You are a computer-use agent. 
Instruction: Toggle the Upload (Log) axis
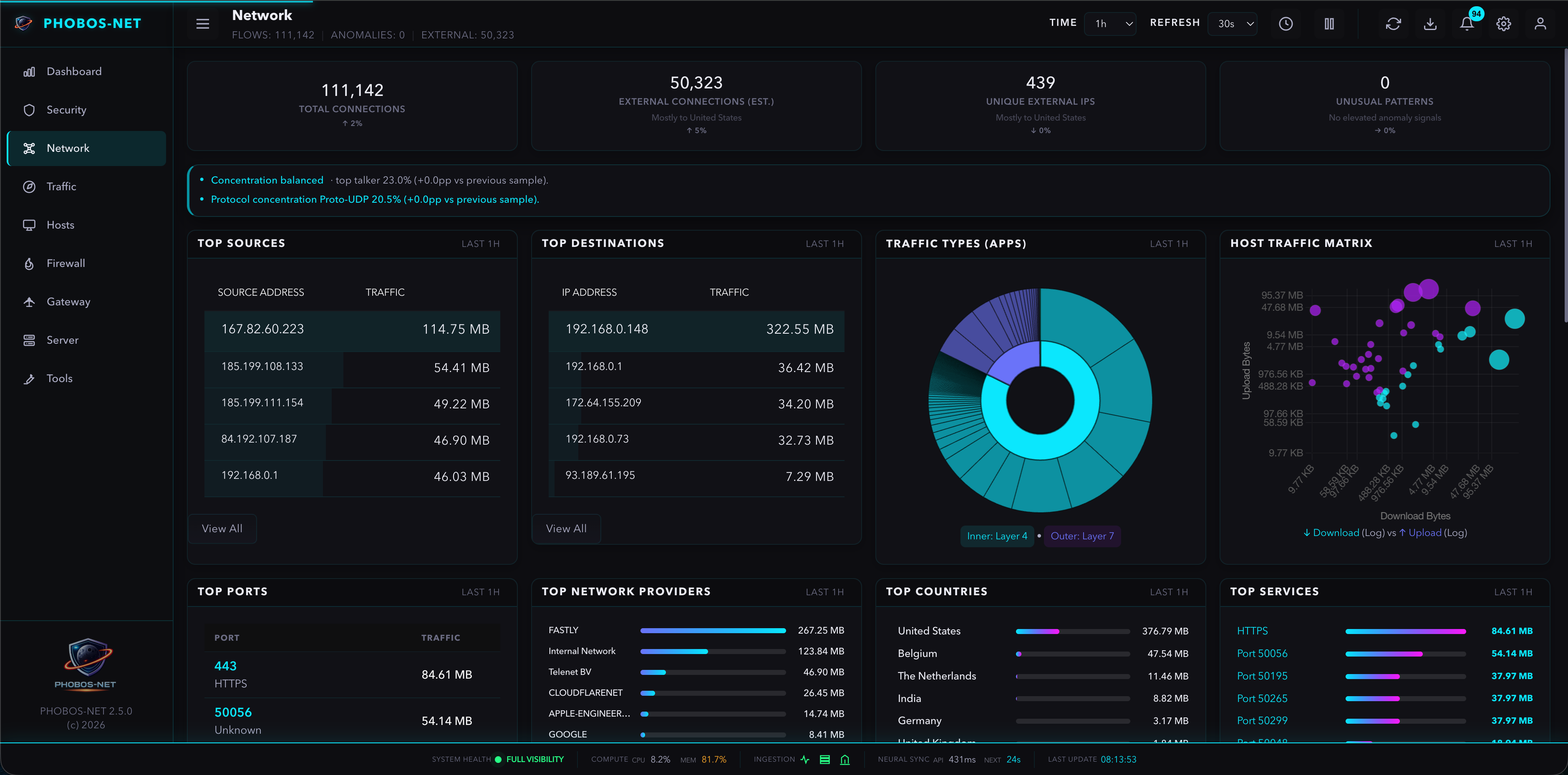click(x=1424, y=532)
